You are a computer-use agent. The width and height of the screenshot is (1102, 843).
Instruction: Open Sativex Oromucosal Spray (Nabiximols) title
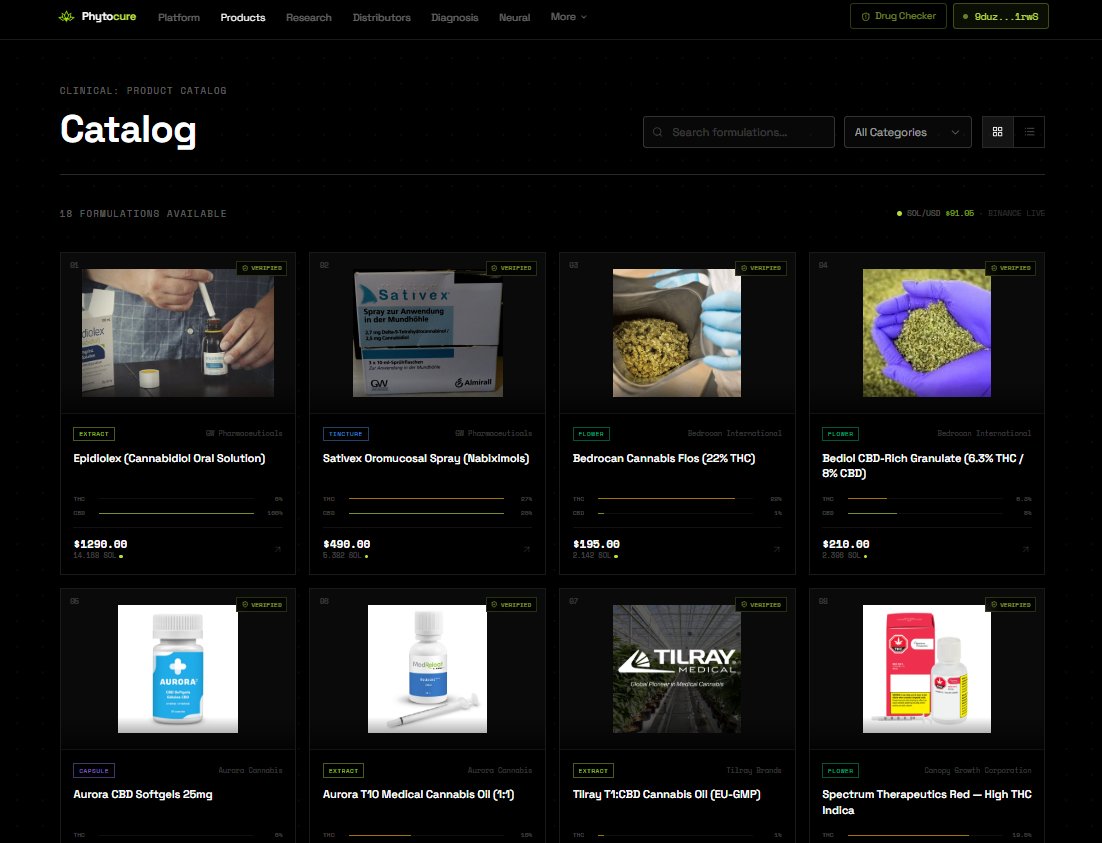coord(426,458)
